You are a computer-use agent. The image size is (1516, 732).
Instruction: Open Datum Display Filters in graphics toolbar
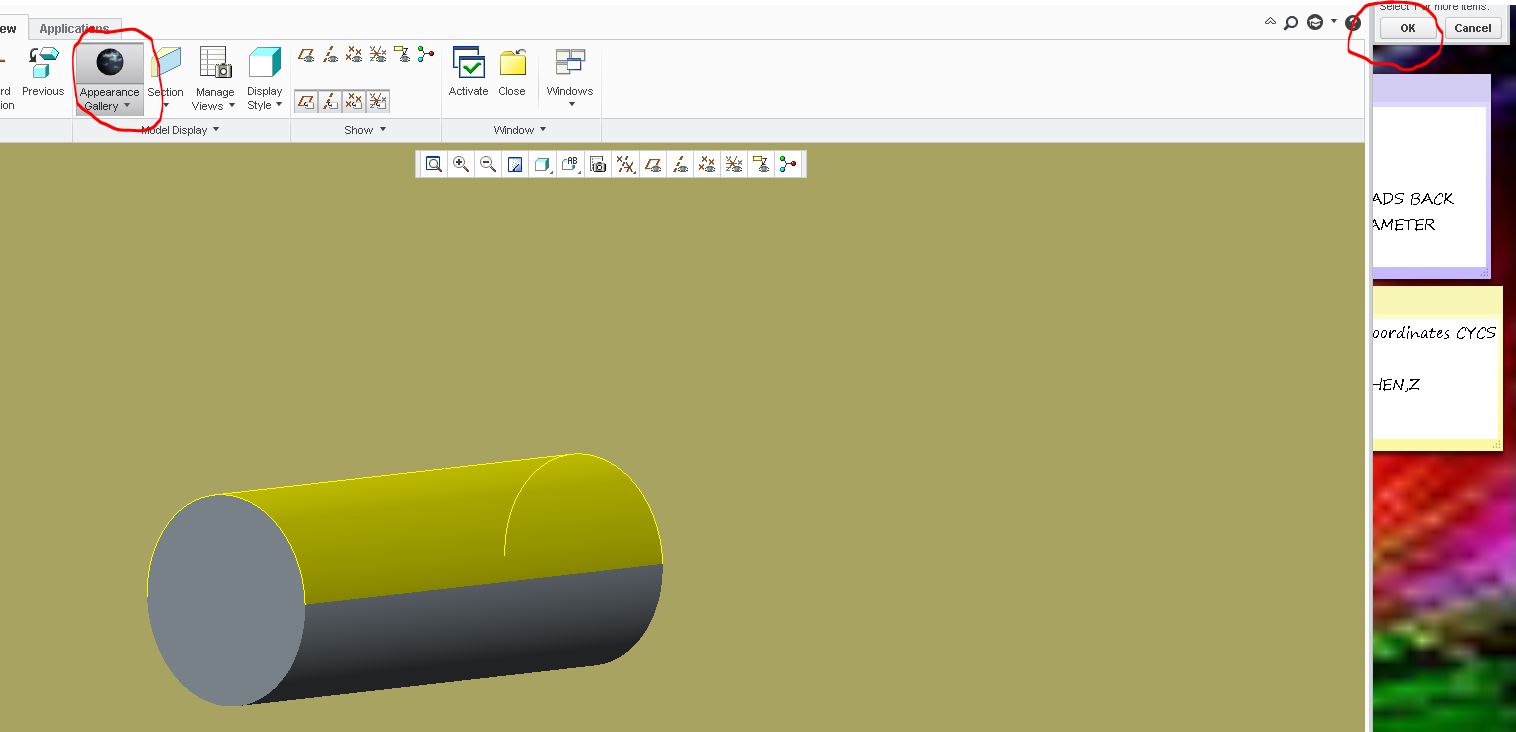pyautogui.click(x=625, y=164)
